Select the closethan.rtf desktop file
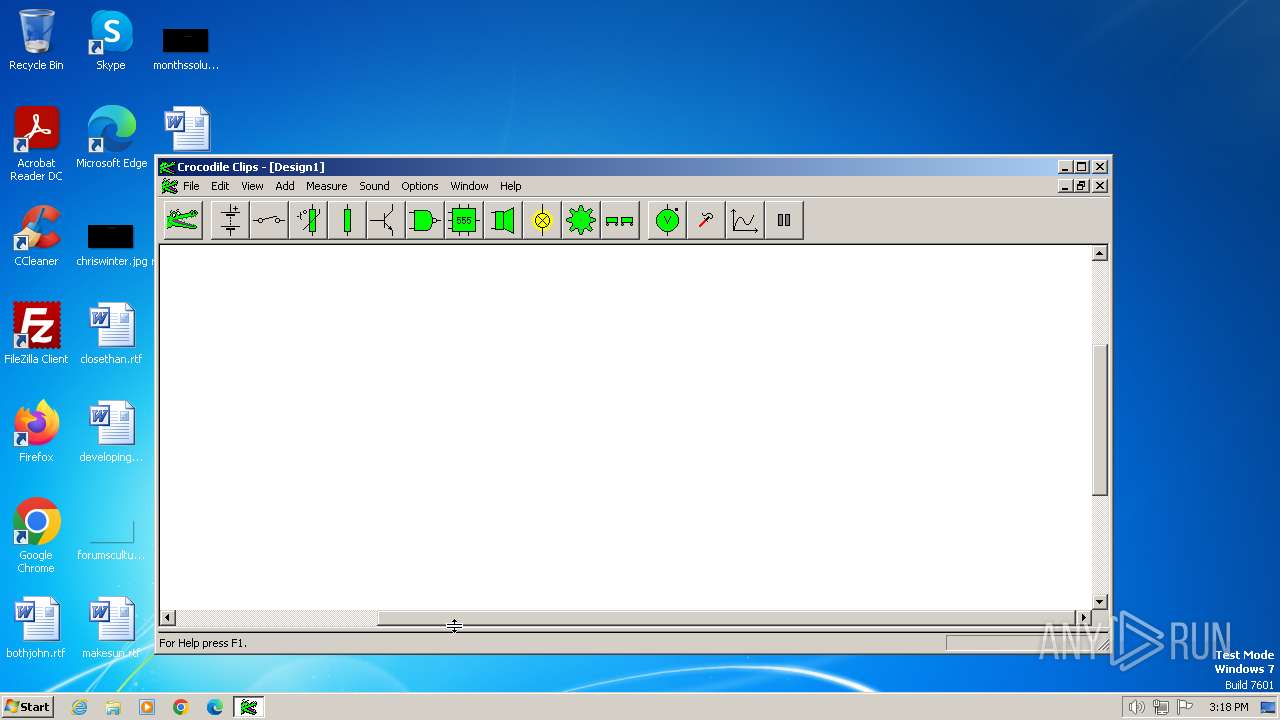The height and width of the screenshot is (720, 1280). (x=111, y=334)
